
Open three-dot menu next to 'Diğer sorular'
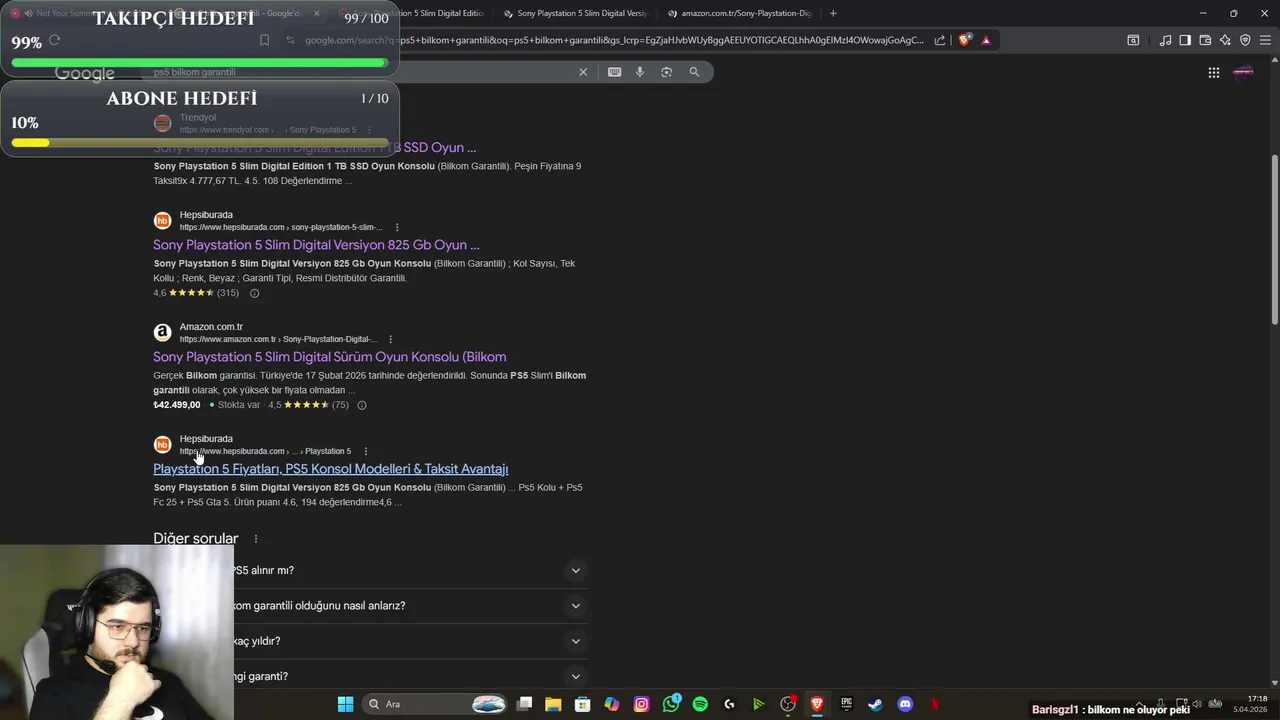click(255, 539)
